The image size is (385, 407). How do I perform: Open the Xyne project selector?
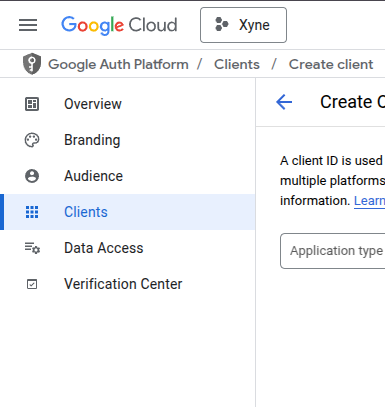pyautogui.click(x=243, y=25)
